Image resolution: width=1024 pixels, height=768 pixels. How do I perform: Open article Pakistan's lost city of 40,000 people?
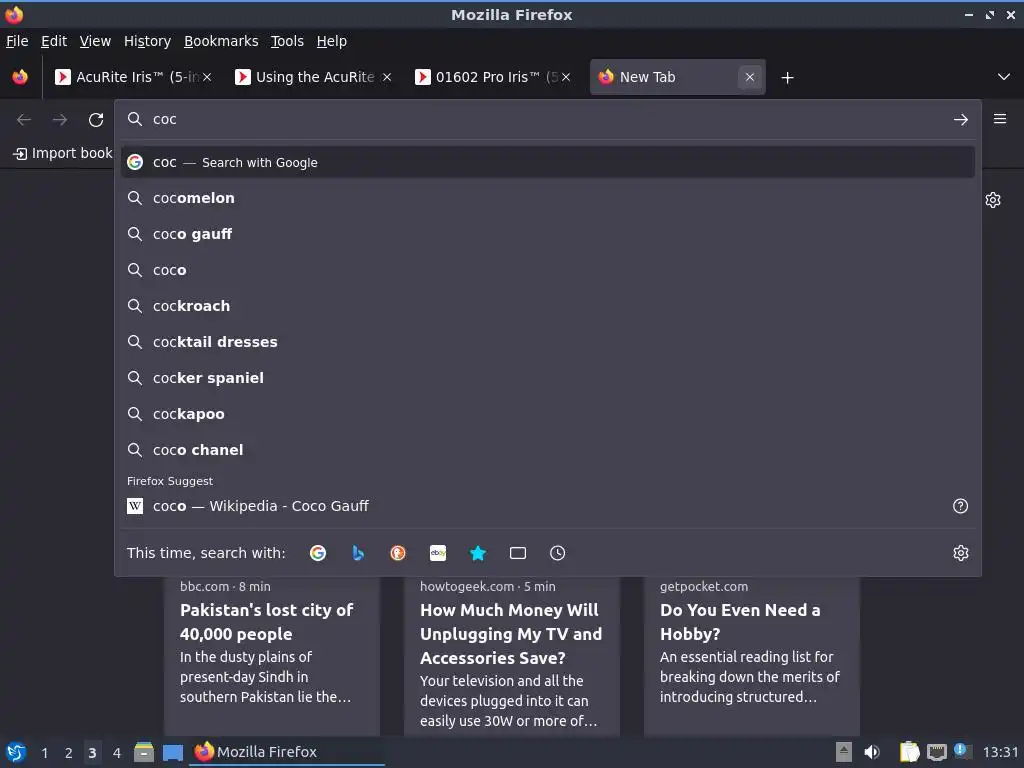click(266, 622)
